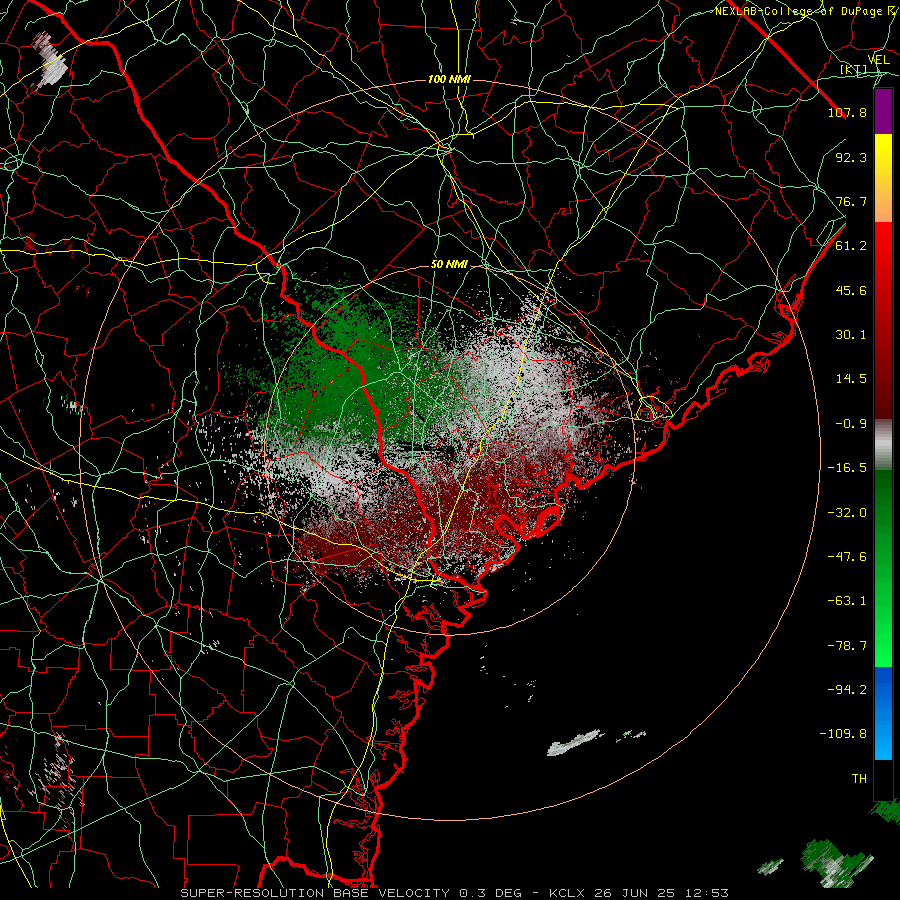The image size is (900, 900).
Task: Click the 100 NMI range ring label
Action: (449, 79)
